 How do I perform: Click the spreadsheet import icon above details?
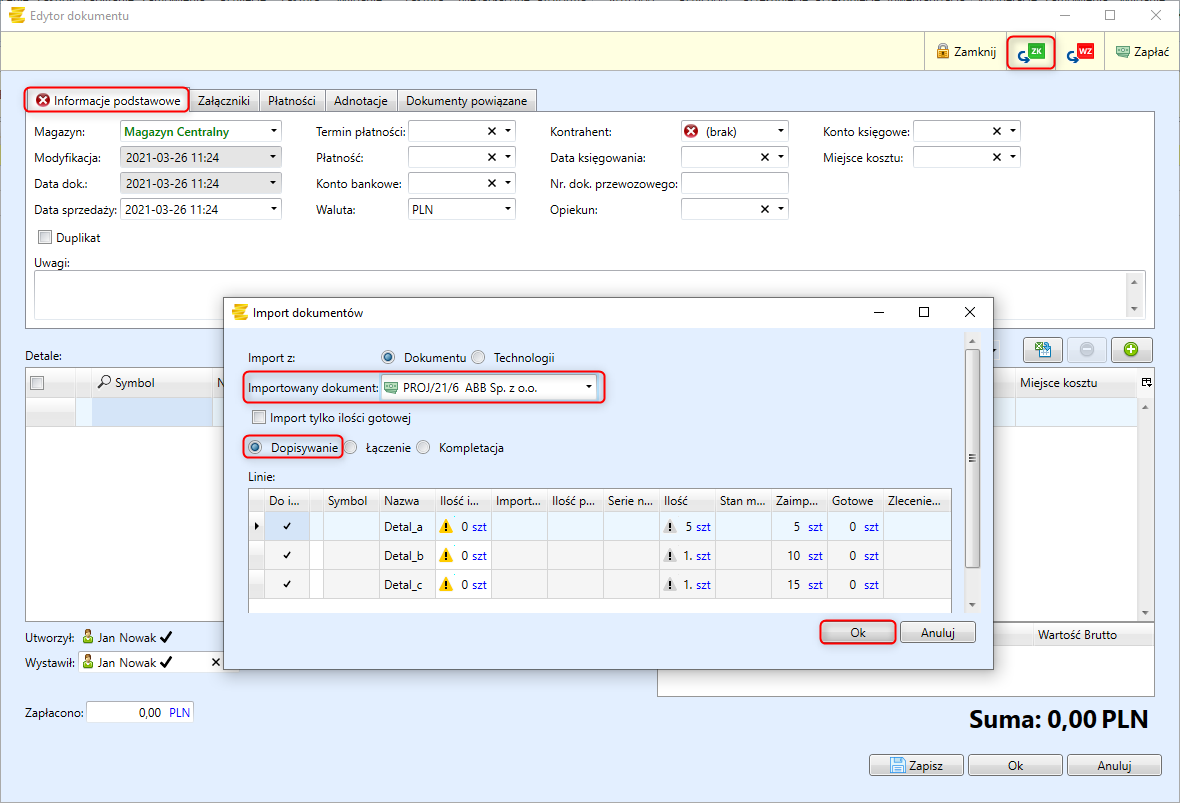(1043, 350)
